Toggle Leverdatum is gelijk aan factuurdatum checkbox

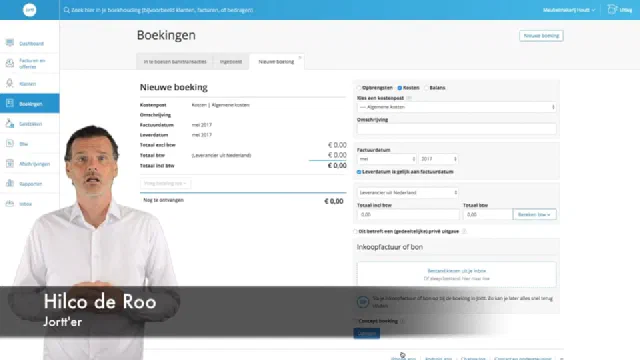359,172
